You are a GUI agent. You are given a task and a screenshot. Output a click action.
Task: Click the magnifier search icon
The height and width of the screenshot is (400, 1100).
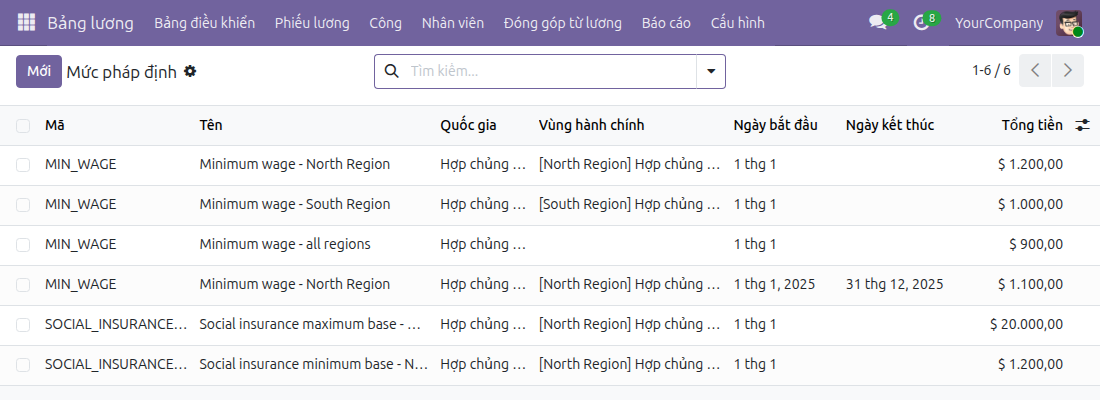coord(392,71)
